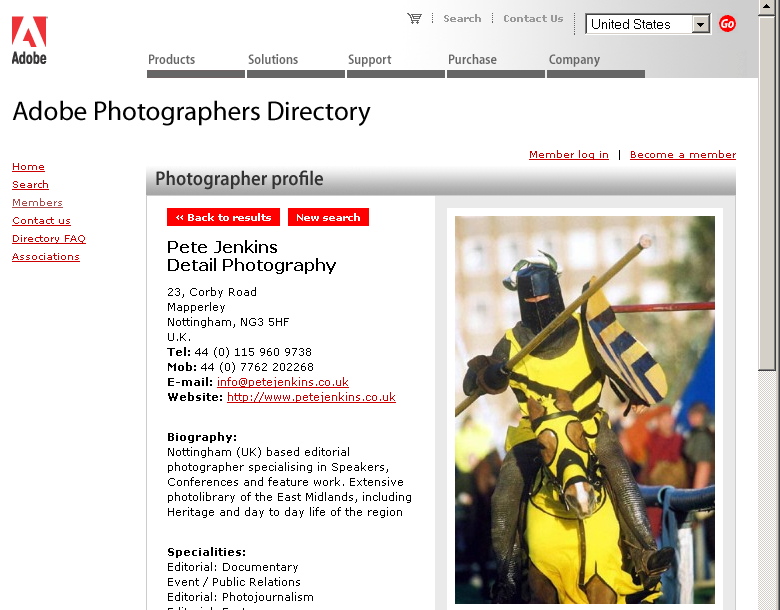Open the Products menu
Image resolution: width=780 pixels, height=610 pixels.
(x=172, y=60)
